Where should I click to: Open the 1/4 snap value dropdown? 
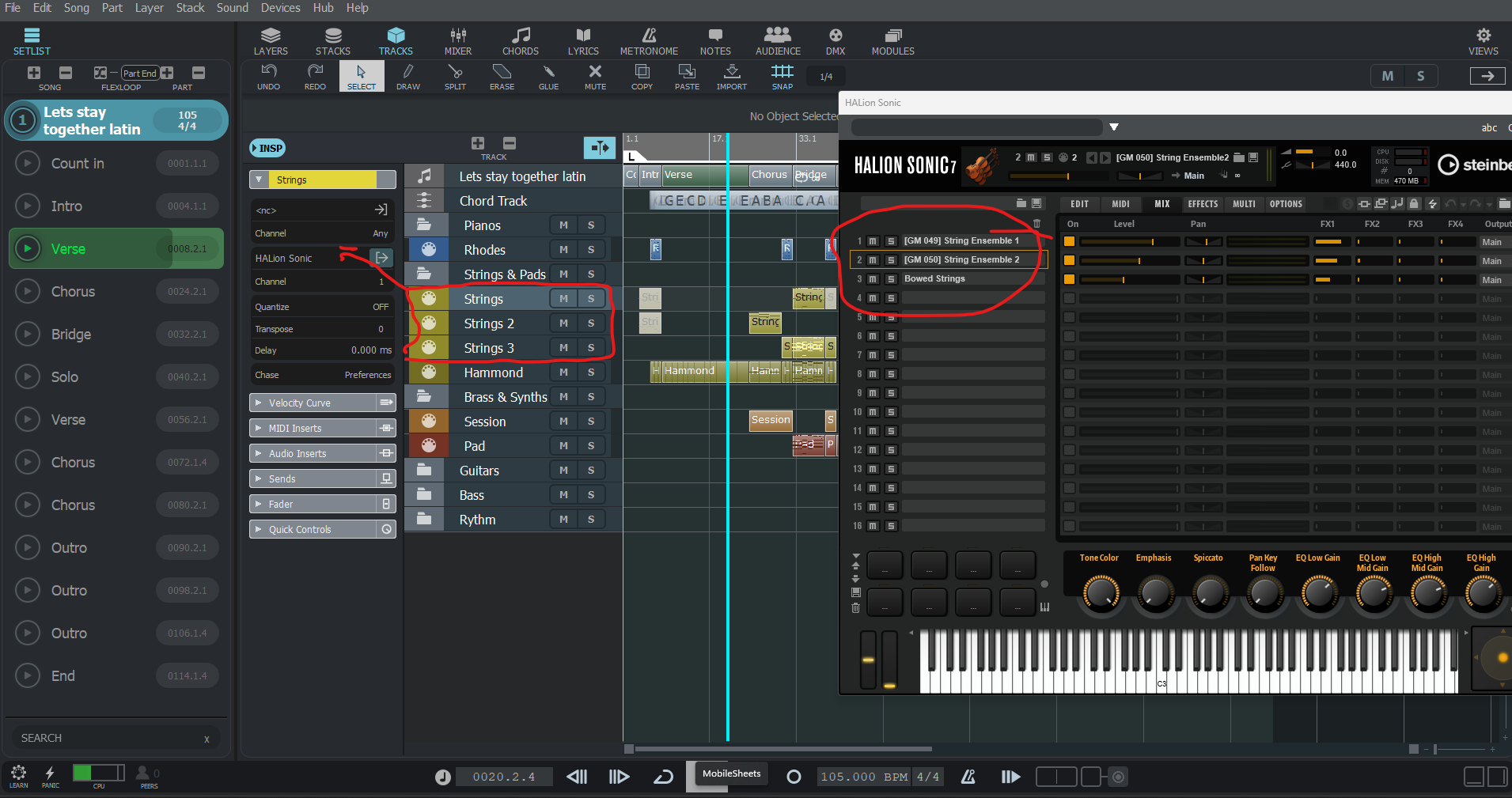pos(826,77)
